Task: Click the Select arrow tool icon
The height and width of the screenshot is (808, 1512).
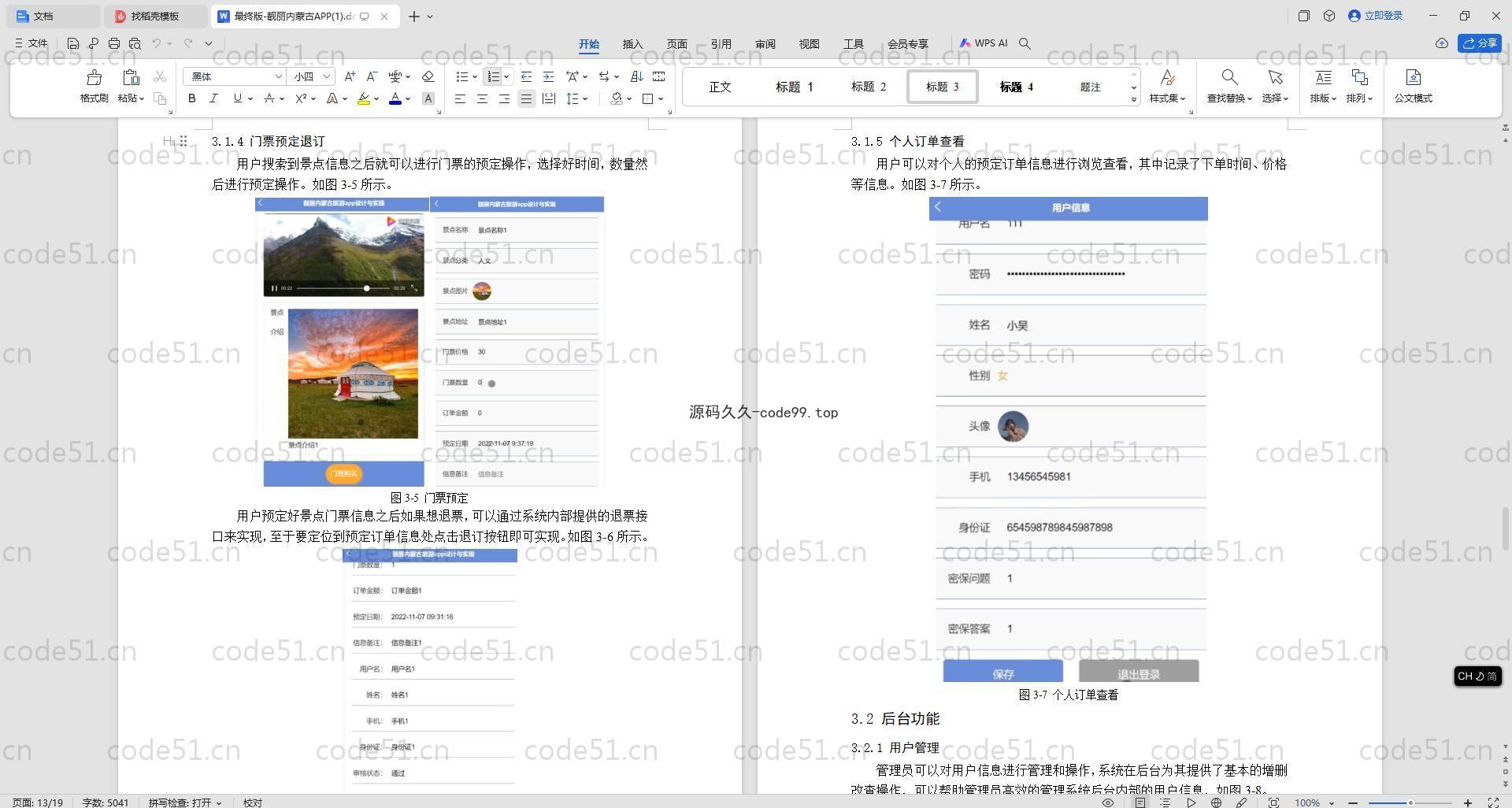Action: 1275,77
